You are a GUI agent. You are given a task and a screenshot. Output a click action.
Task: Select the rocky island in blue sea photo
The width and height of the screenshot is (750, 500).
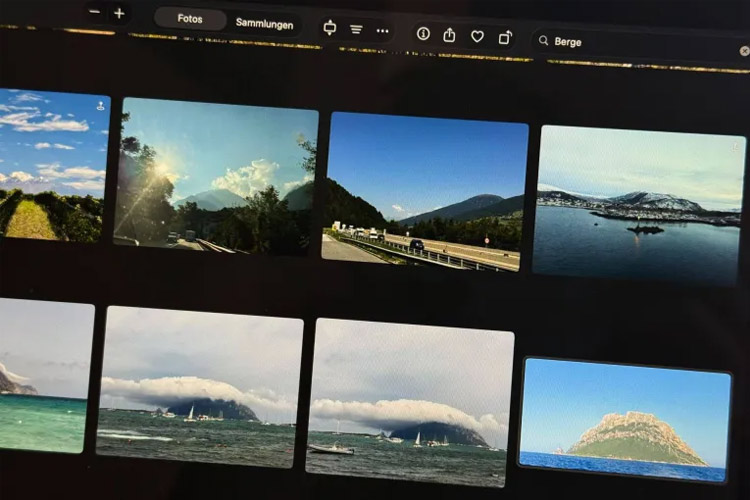coord(625,420)
